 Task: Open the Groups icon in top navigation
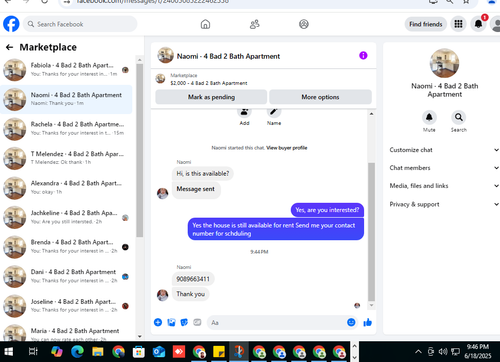(304, 24)
